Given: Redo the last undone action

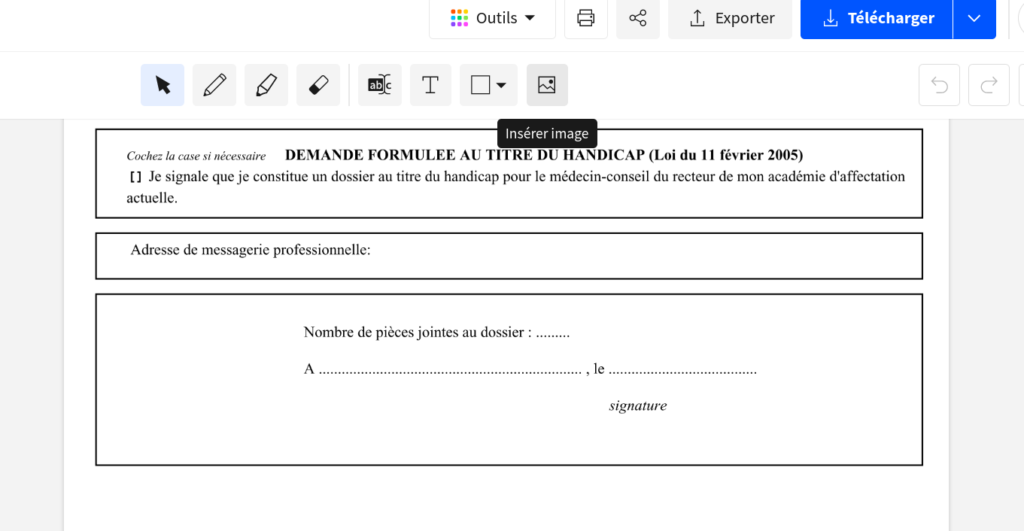Looking at the screenshot, I should (x=988, y=85).
